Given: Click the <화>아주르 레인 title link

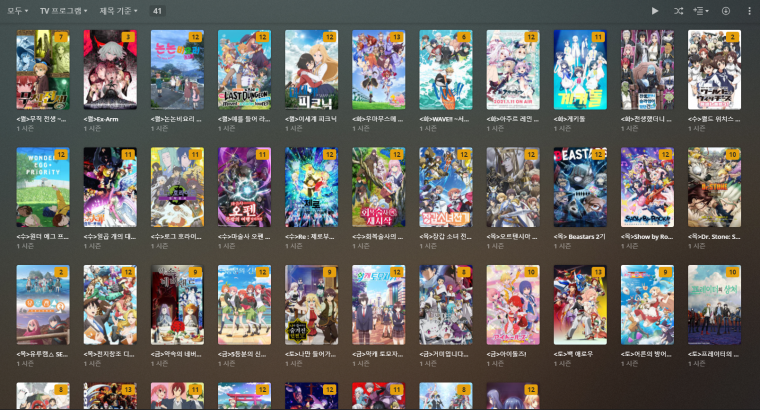Looking at the screenshot, I should (512, 119).
